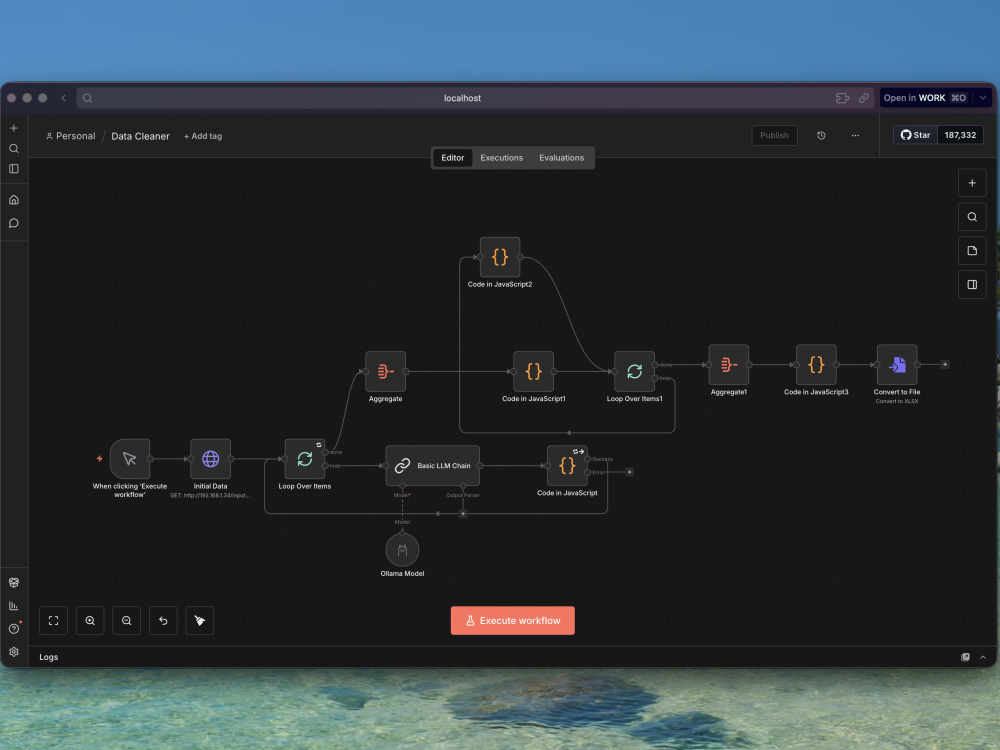Select the Code in JavaScript2 node

click(x=500, y=257)
